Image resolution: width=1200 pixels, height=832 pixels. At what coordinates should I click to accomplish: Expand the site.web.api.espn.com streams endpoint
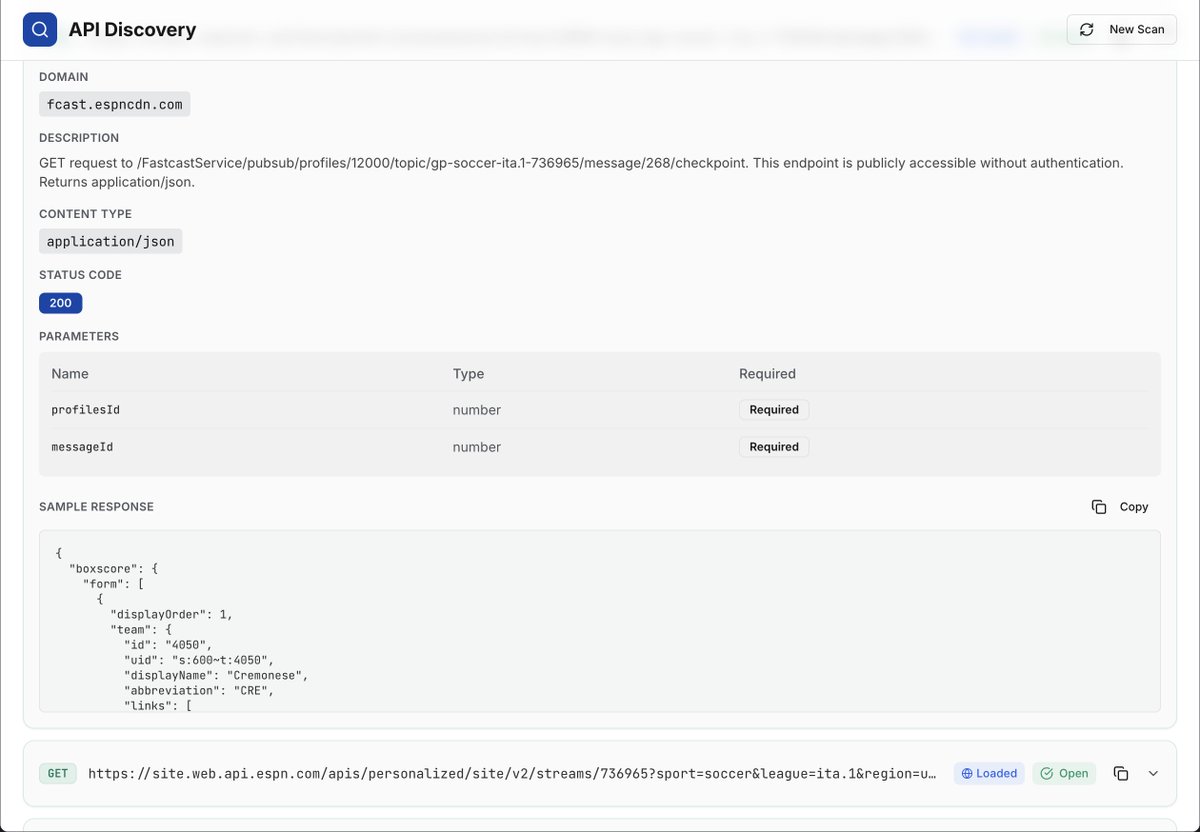[1153, 773]
